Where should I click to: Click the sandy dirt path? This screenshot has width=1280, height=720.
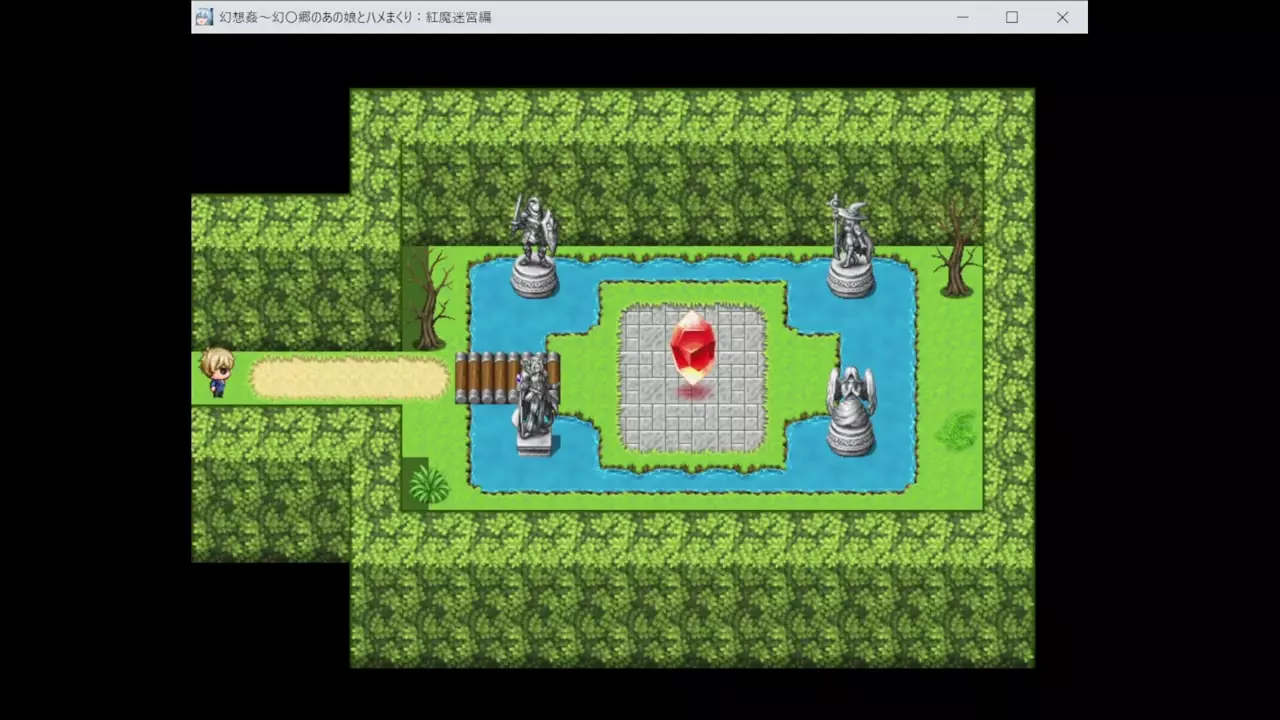(x=348, y=379)
